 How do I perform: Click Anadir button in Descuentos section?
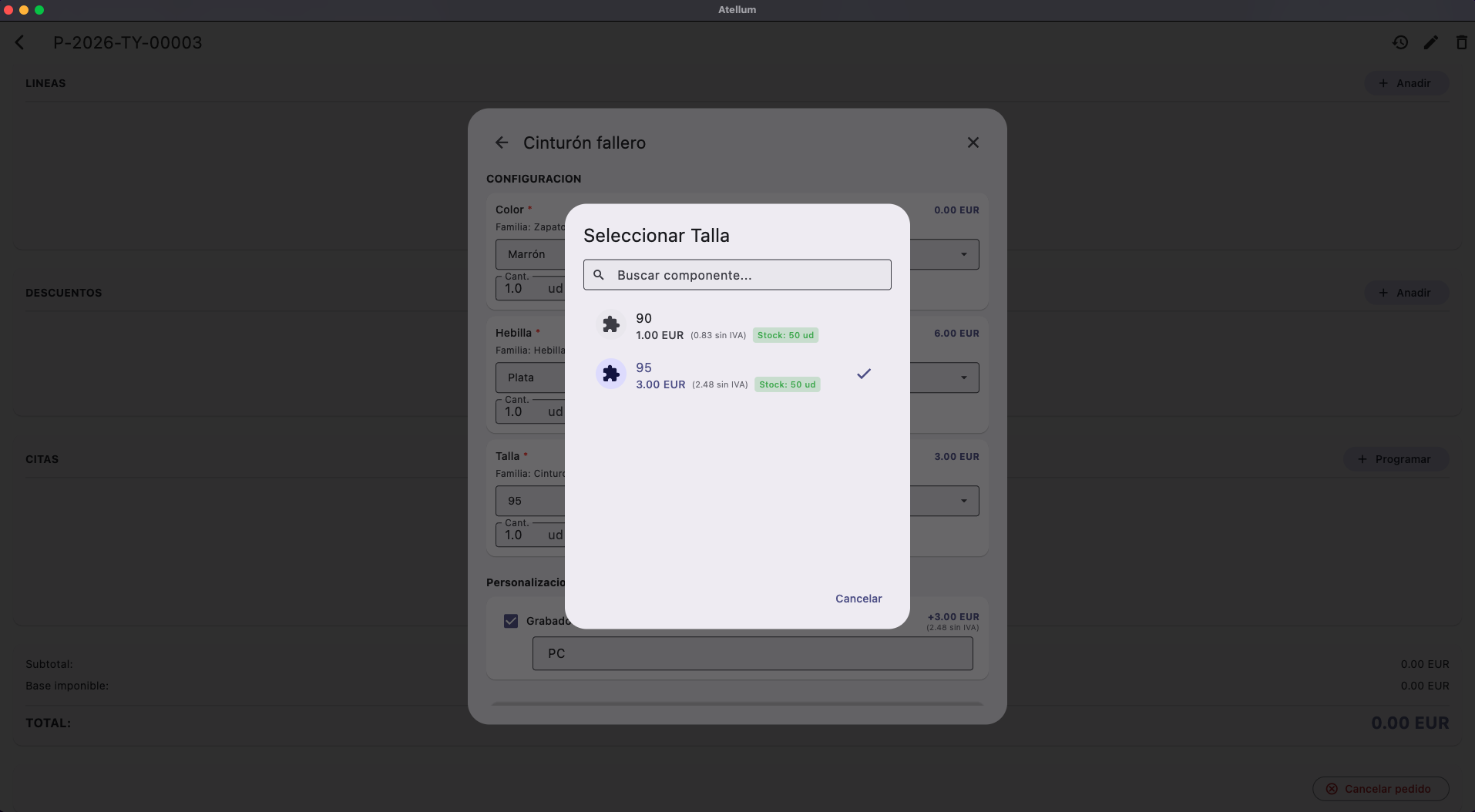1406,293
